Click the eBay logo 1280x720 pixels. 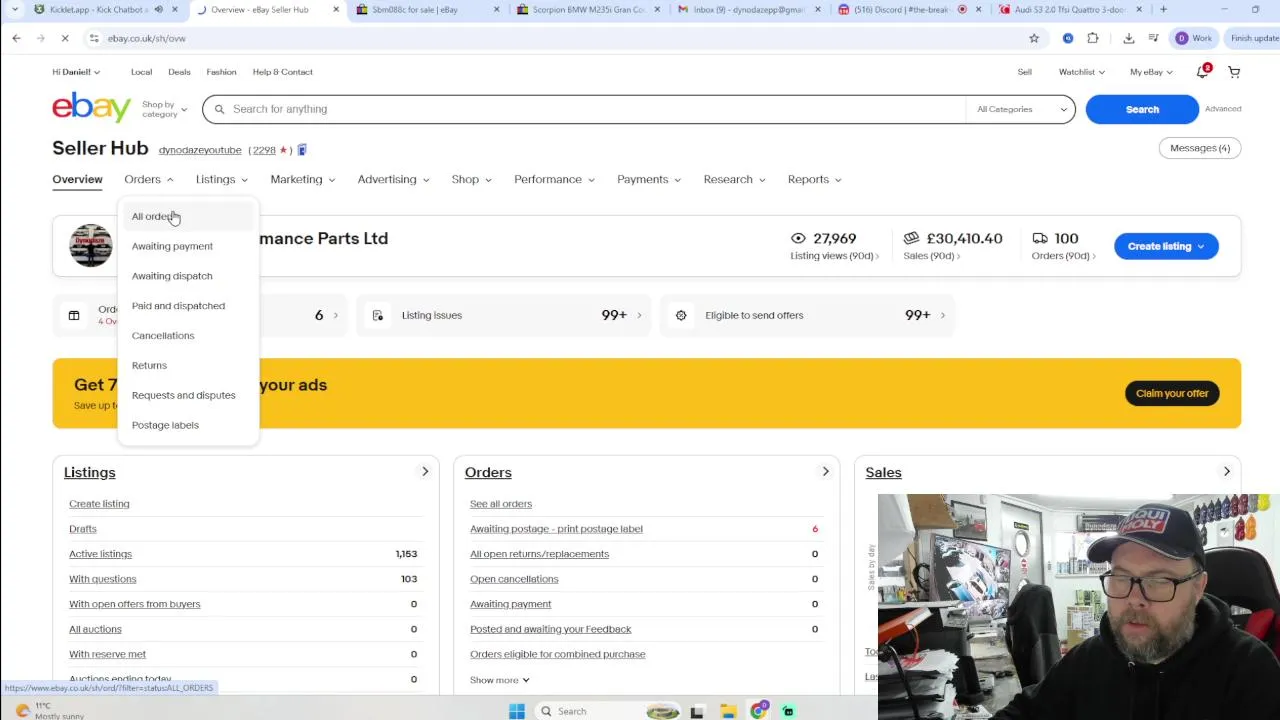pos(92,107)
